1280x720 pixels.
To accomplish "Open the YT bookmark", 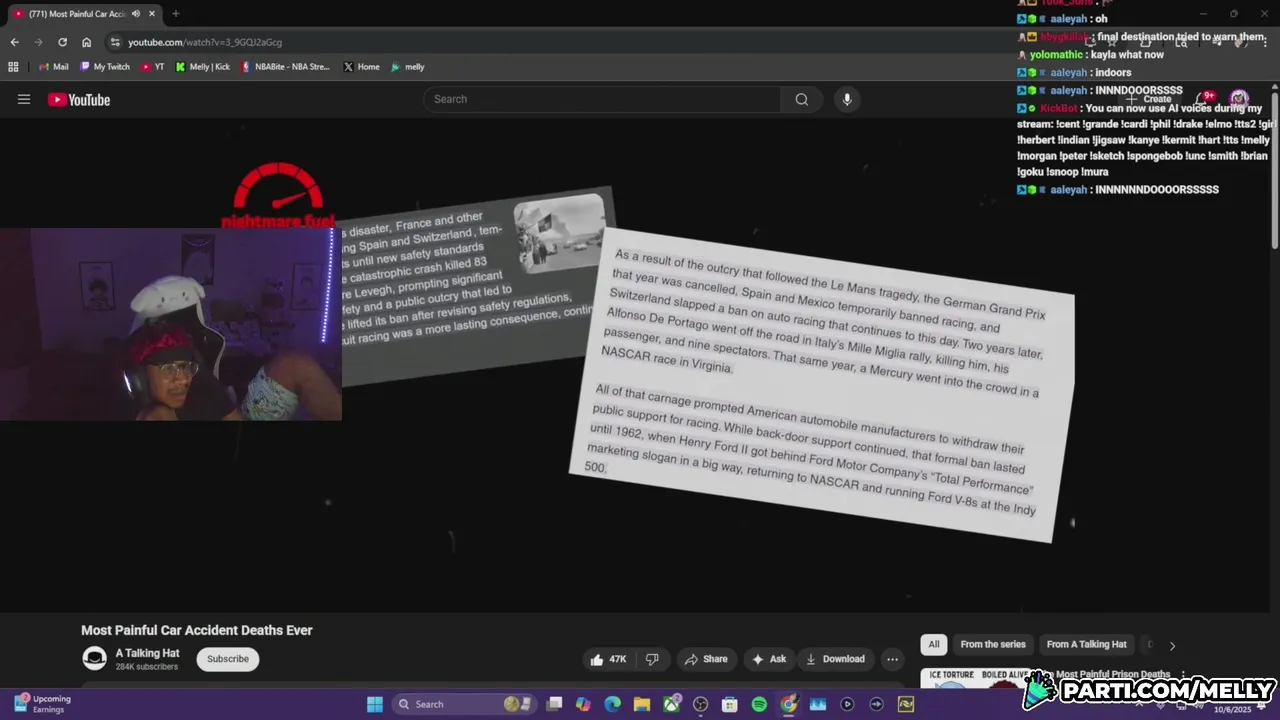I will (153, 67).
